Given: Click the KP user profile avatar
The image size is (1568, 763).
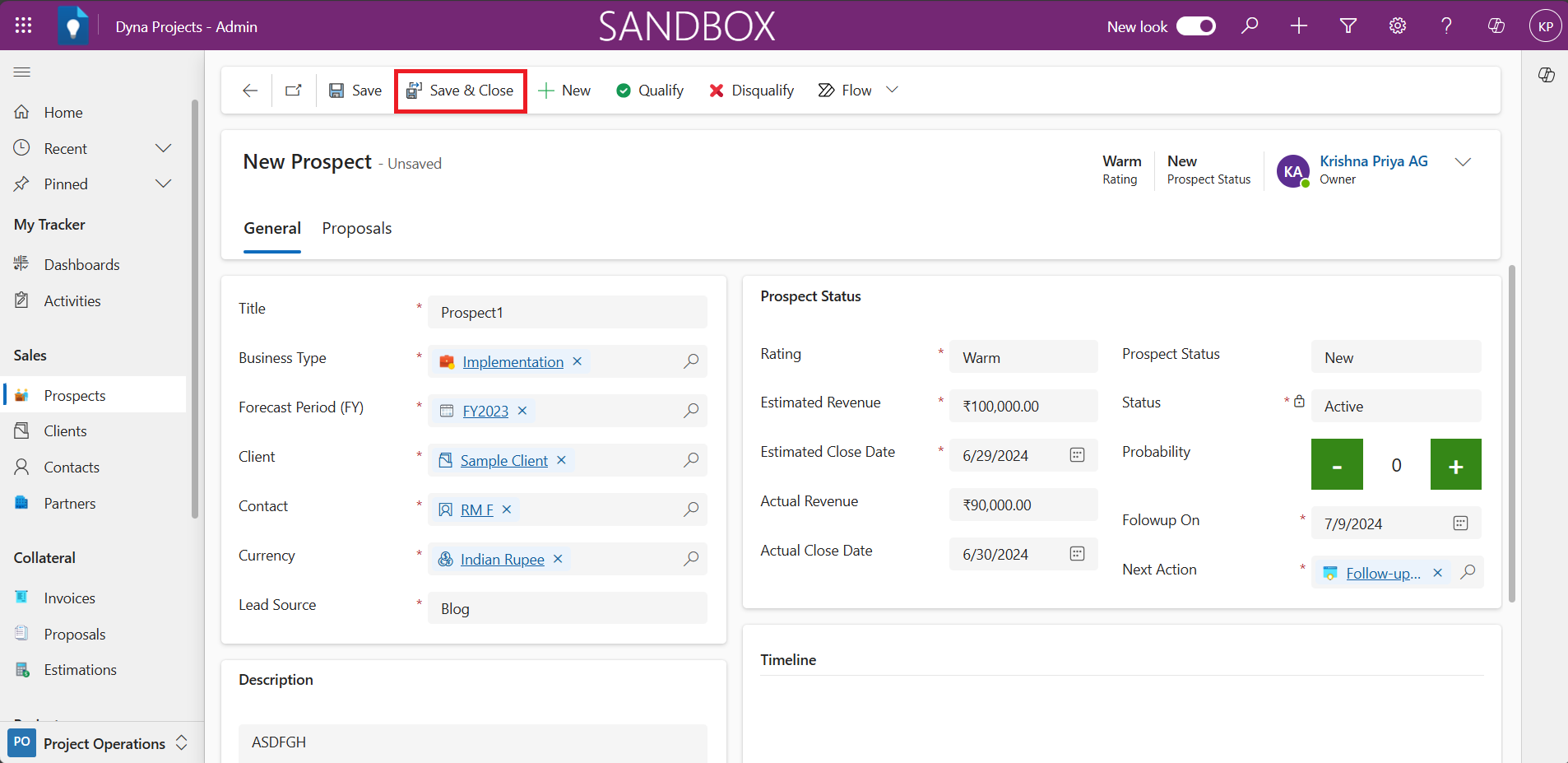Looking at the screenshot, I should 1545,26.
